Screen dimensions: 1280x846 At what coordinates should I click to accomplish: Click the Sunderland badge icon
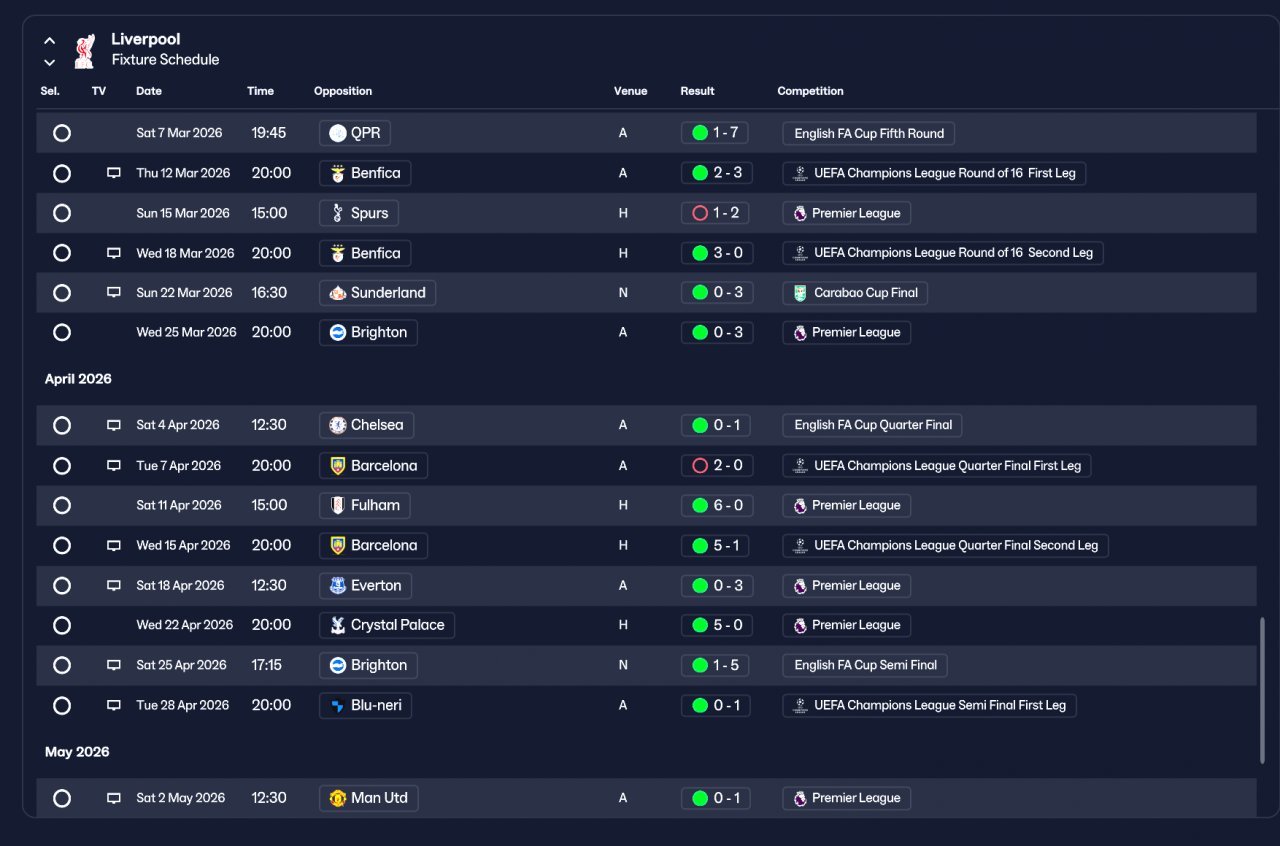pyautogui.click(x=337, y=293)
